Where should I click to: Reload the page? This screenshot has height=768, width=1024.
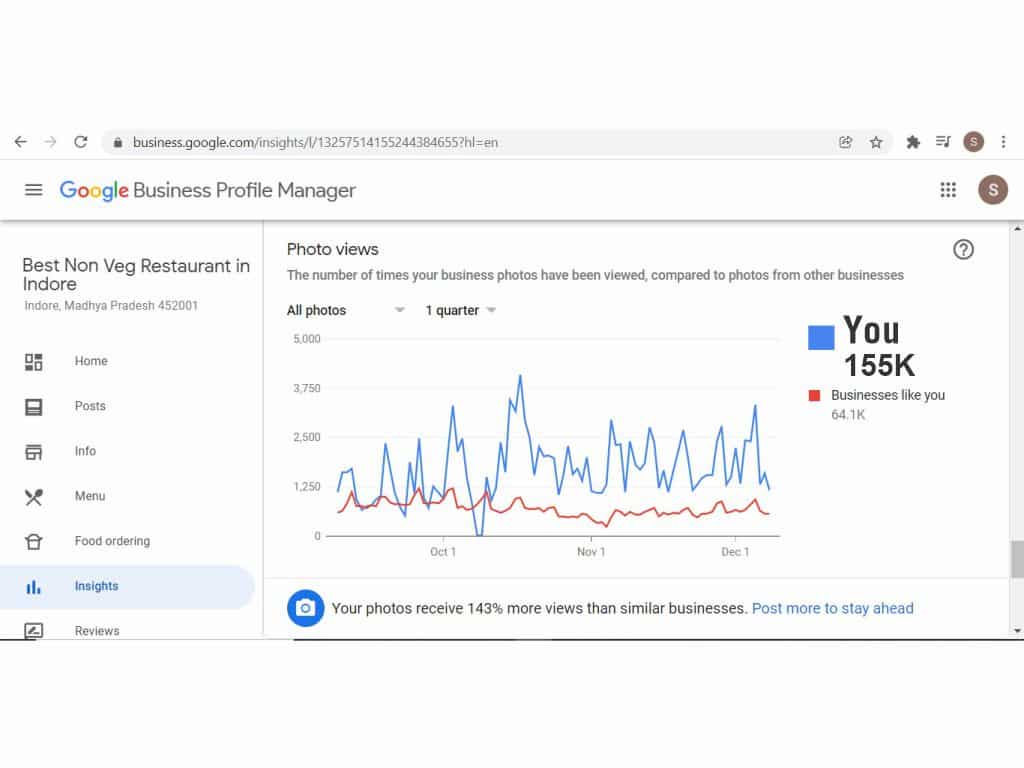click(81, 142)
